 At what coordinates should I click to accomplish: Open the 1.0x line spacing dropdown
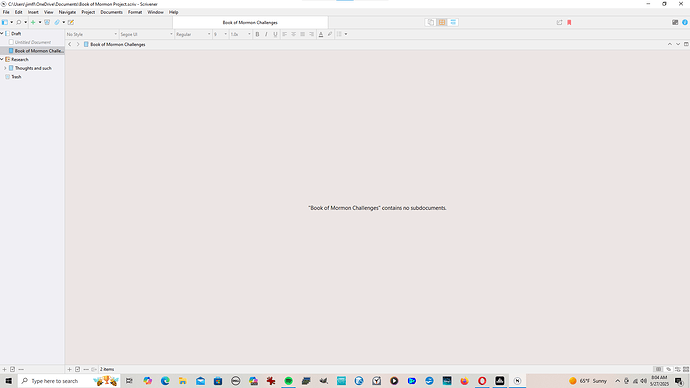[x=240, y=34]
